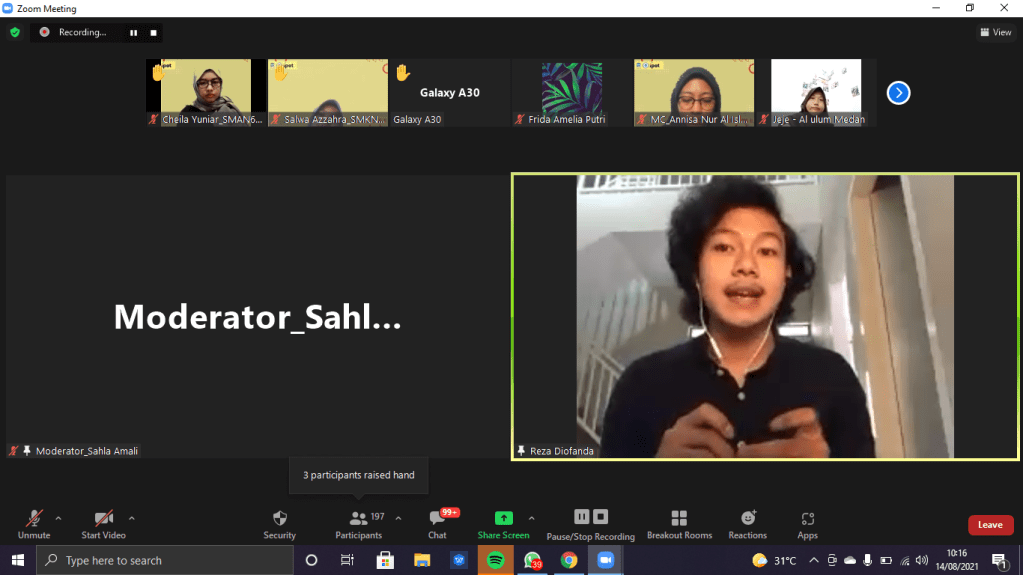1023x575 pixels.
Task: Unmute the microphone
Action: click(34, 523)
